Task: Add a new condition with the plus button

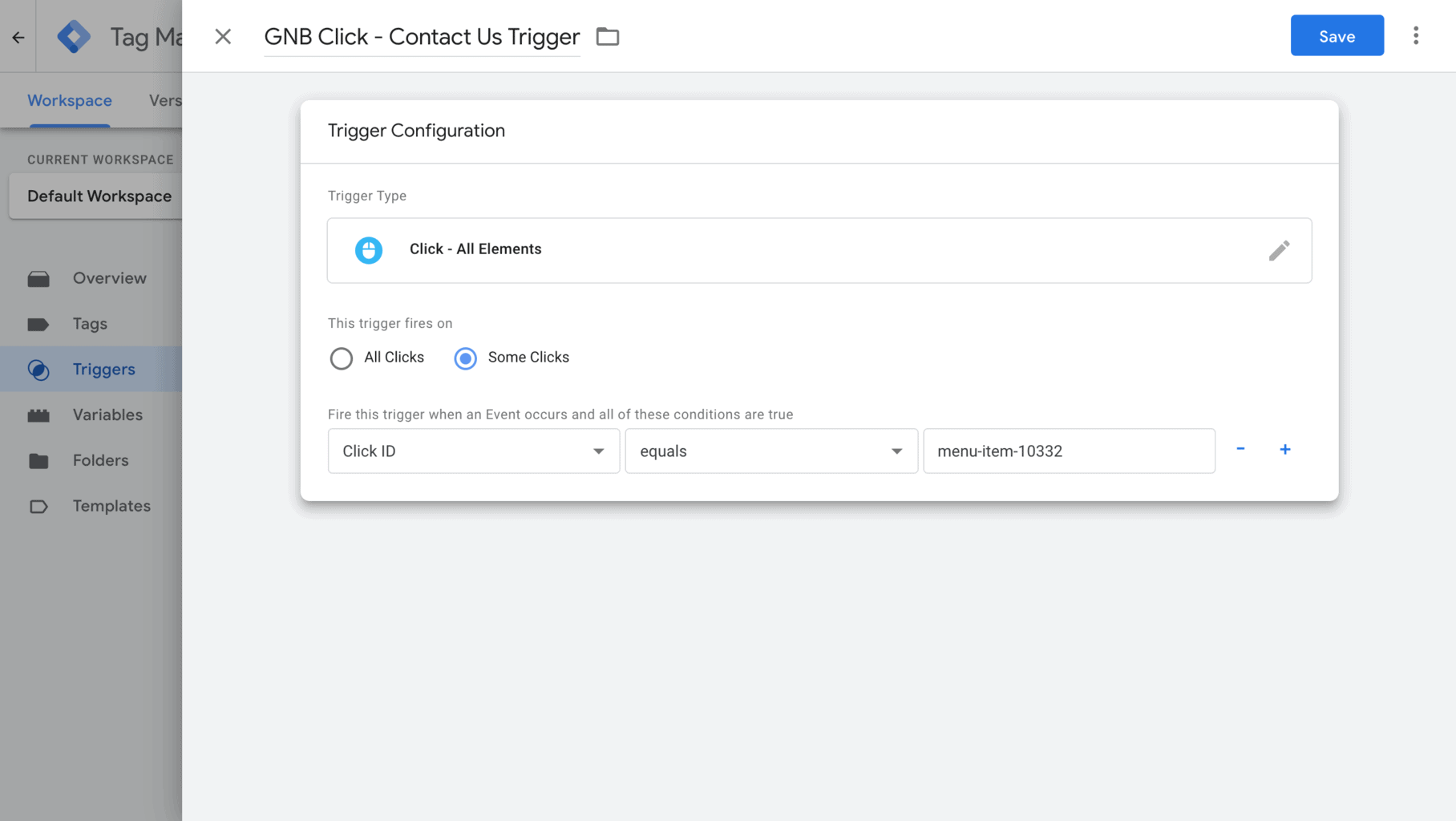Action: [1285, 449]
